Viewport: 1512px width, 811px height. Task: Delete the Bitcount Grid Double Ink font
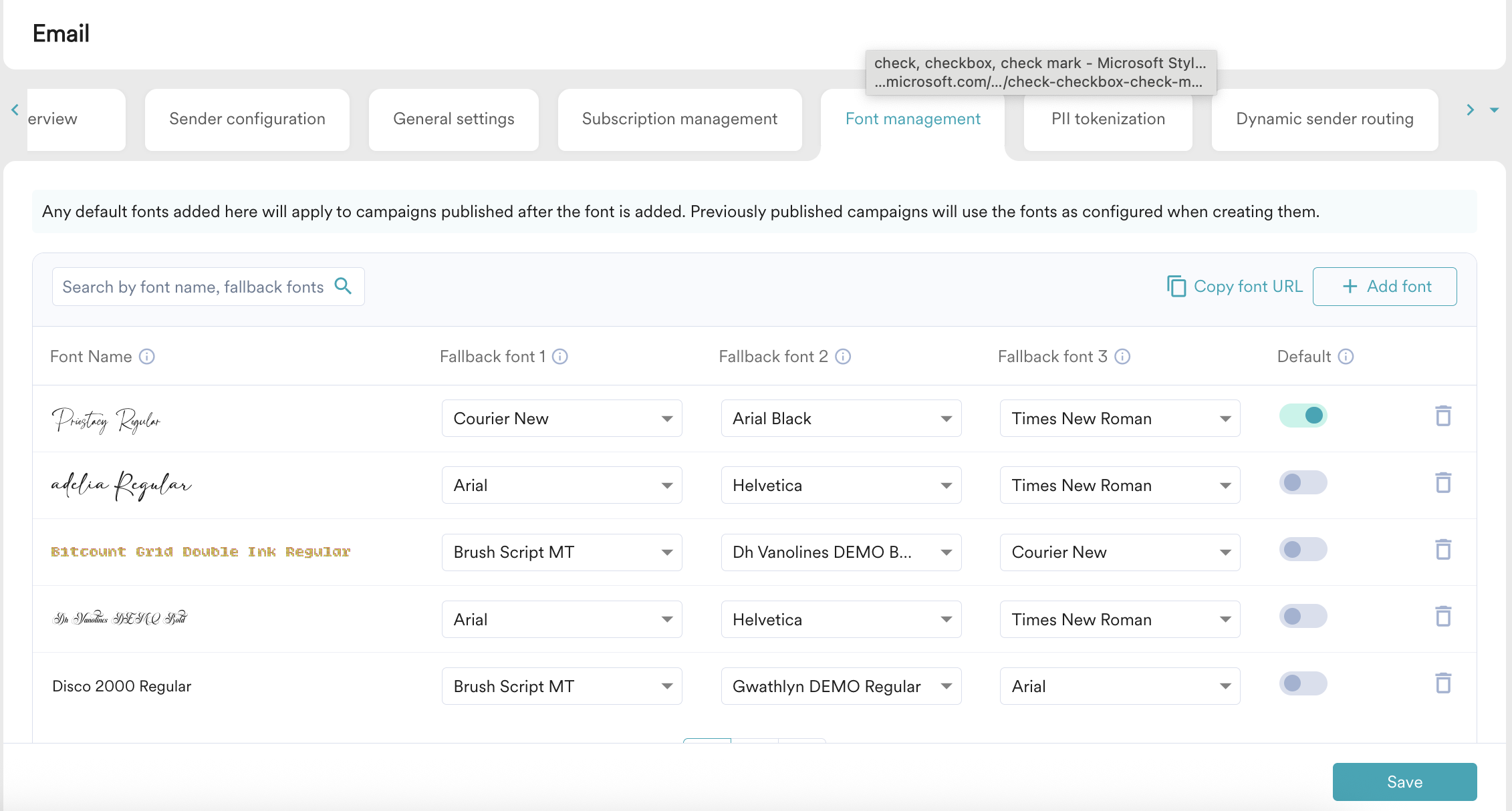coord(1443,550)
